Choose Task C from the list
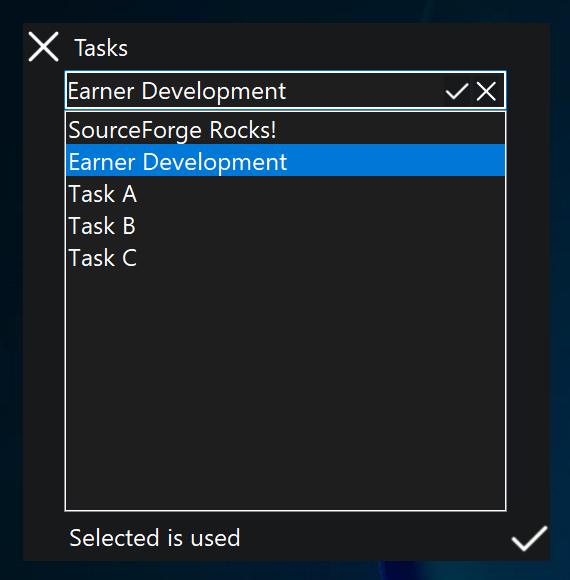The width and height of the screenshot is (570, 580). coord(285,257)
